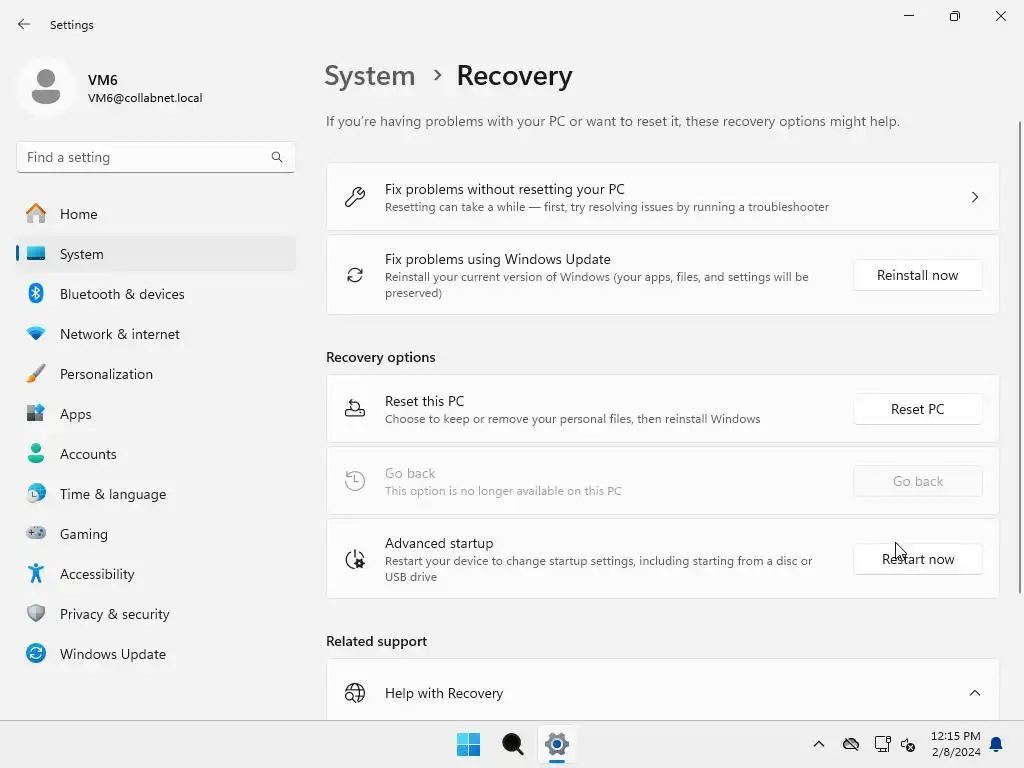Open Apps settings
Viewport: 1024px width, 768px height.
156,414
